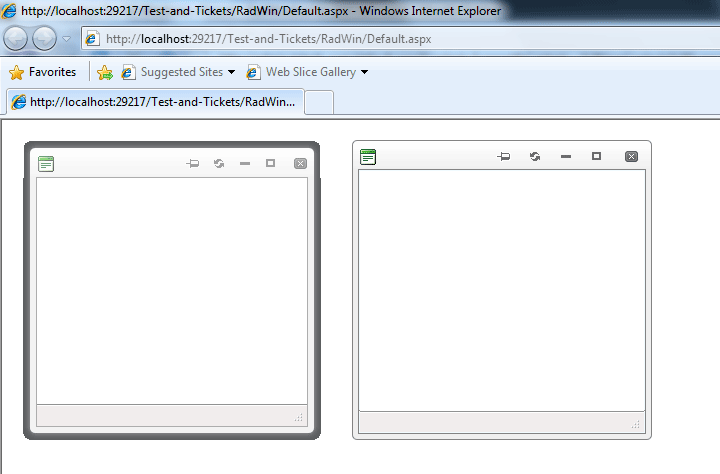Close the left RadWindow

click(300, 164)
